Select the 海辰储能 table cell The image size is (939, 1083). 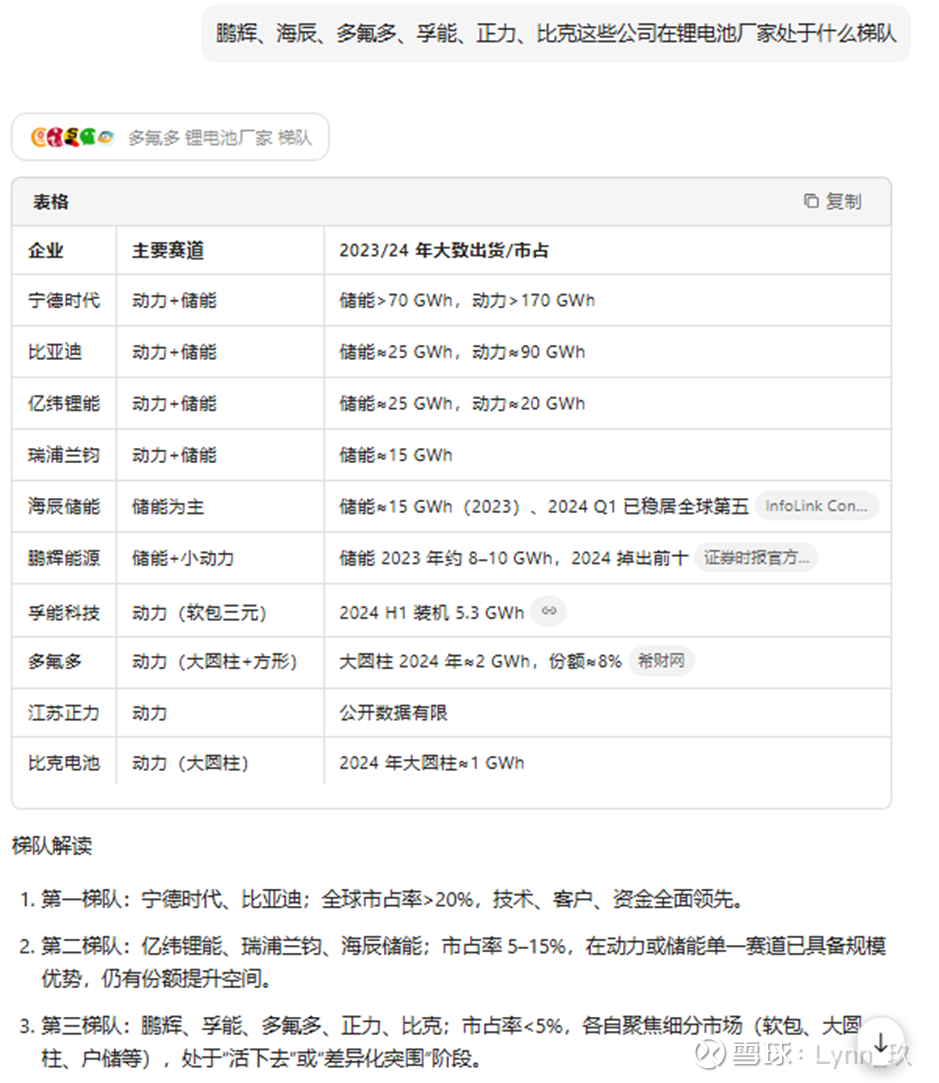tap(64, 506)
